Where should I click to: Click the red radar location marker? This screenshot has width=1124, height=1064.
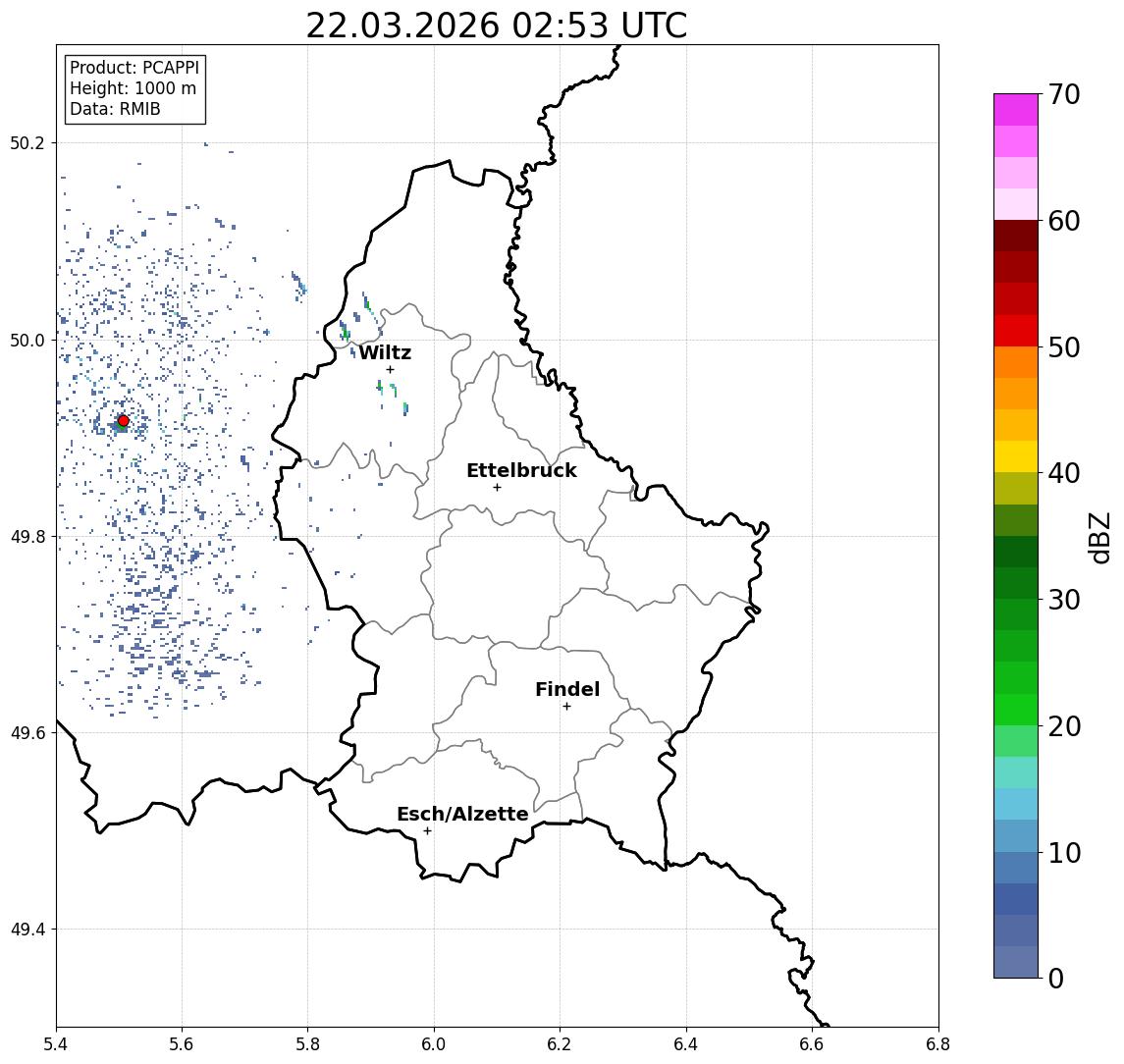[x=124, y=421]
